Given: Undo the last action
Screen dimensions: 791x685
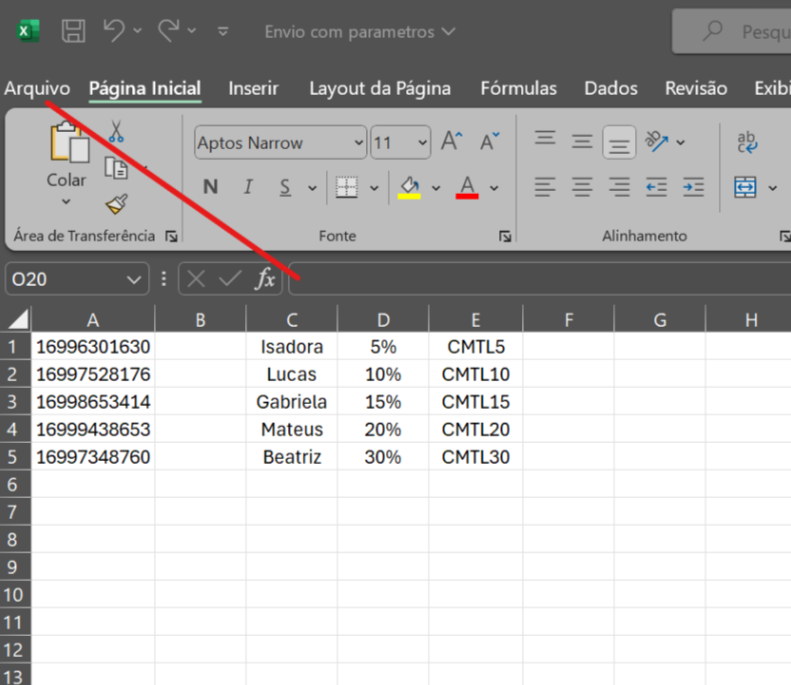Looking at the screenshot, I should click(x=114, y=31).
